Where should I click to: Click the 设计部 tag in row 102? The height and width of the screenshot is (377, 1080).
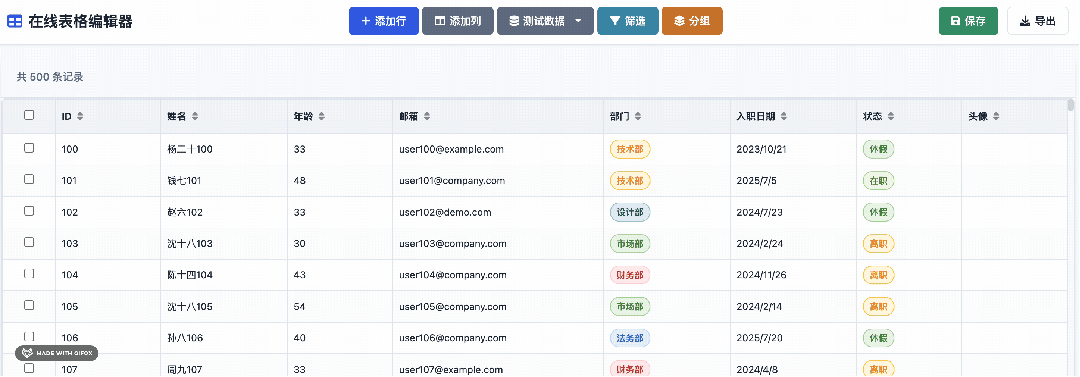(630, 212)
